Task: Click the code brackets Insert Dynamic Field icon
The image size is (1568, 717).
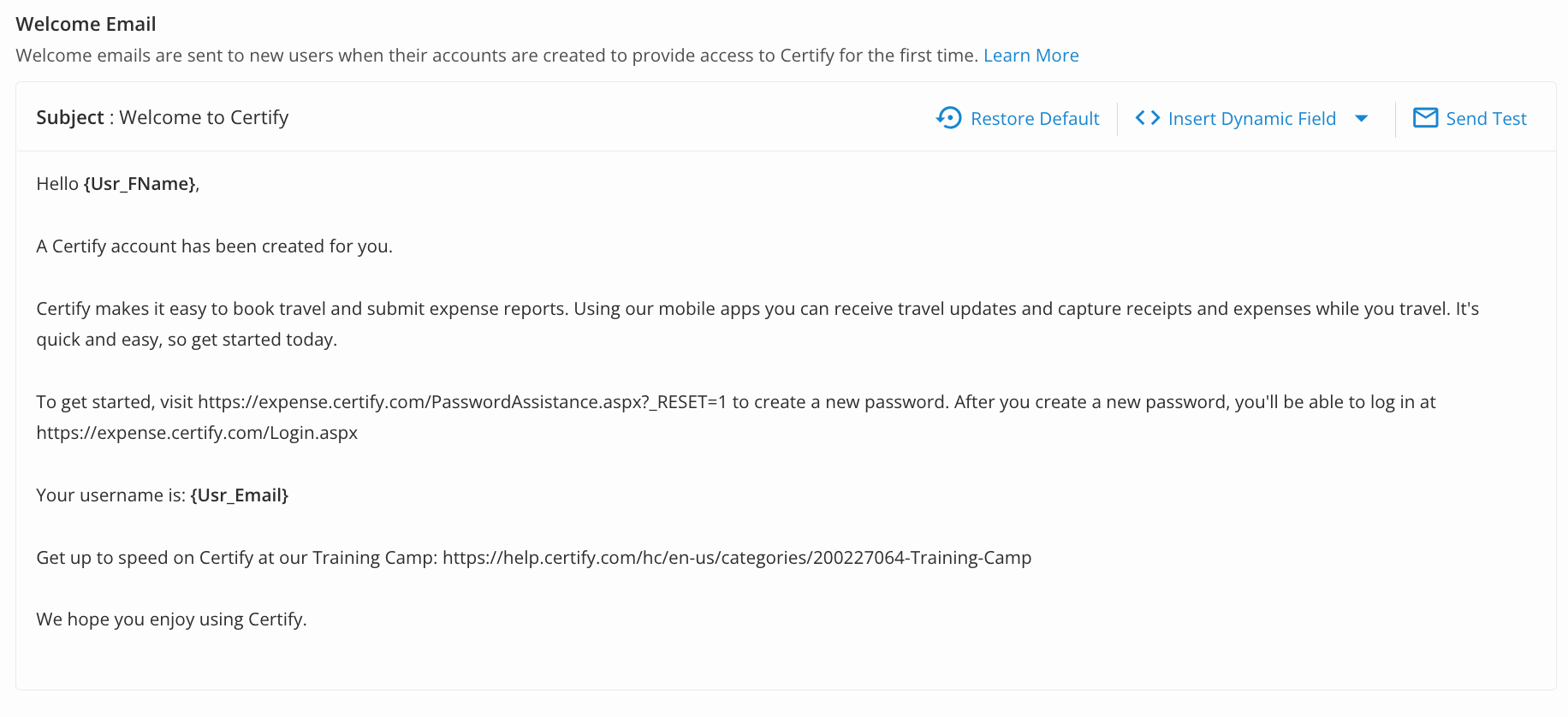Action: click(1147, 118)
